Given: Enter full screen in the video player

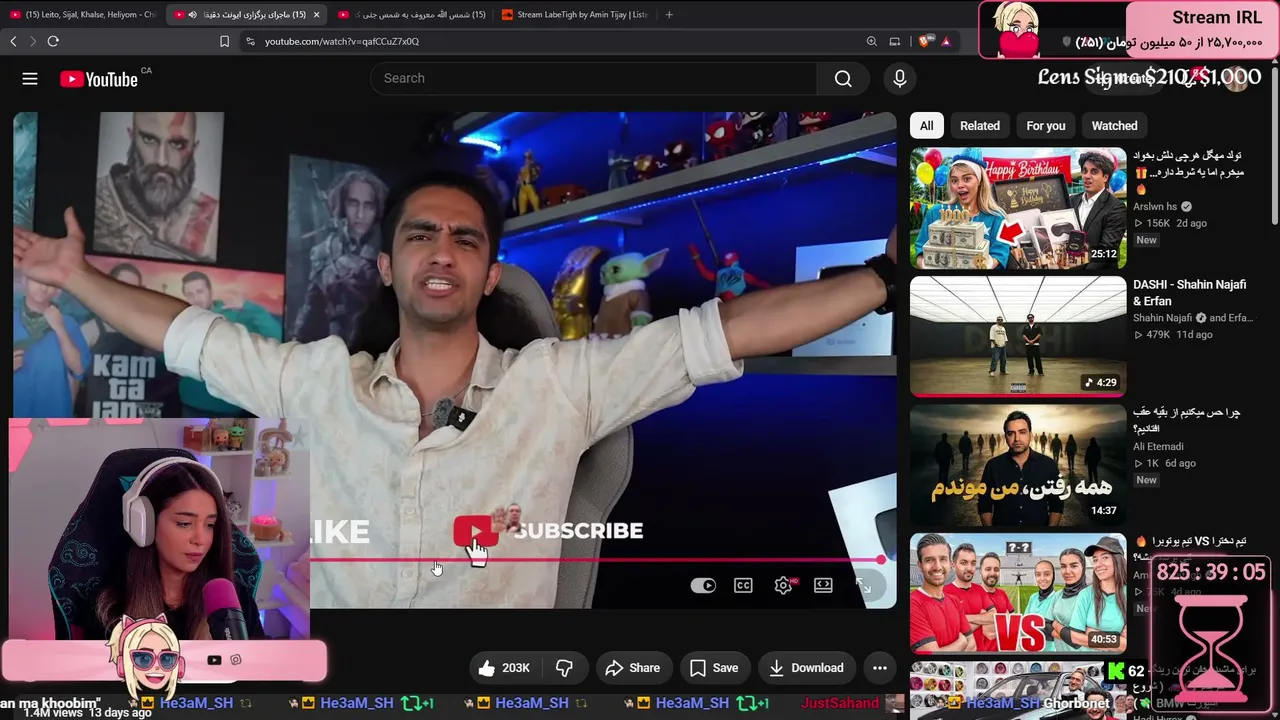Looking at the screenshot, I should click(863, 585).
